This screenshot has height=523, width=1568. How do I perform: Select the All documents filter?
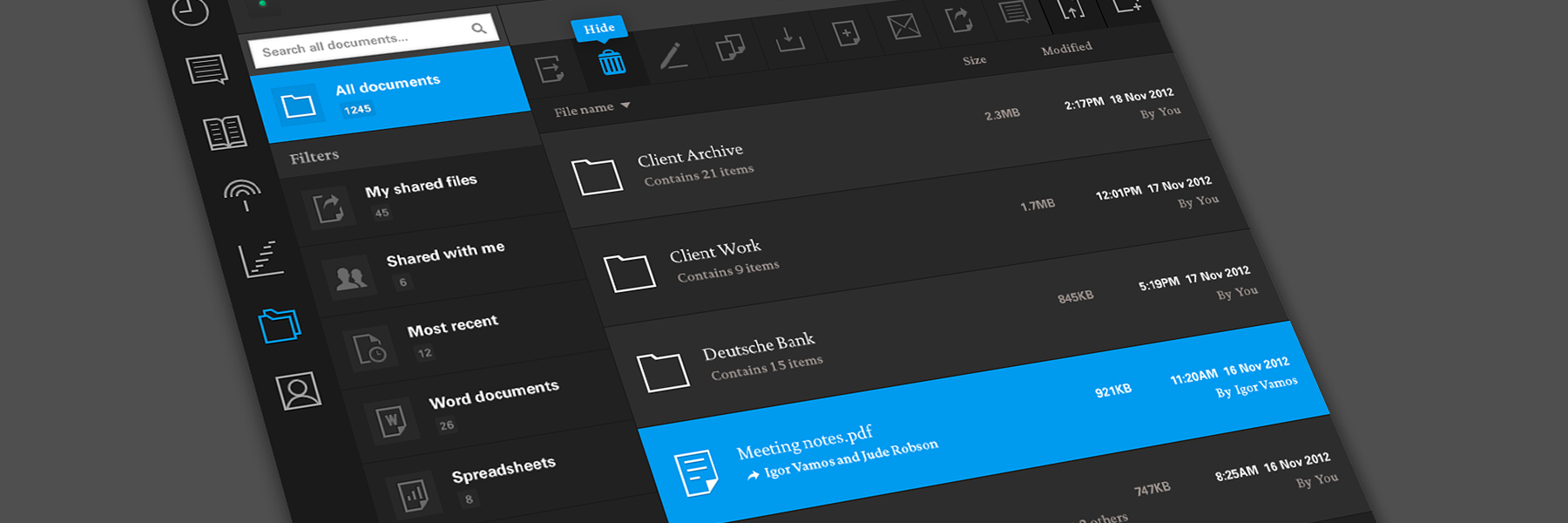(x=389, y=94)
